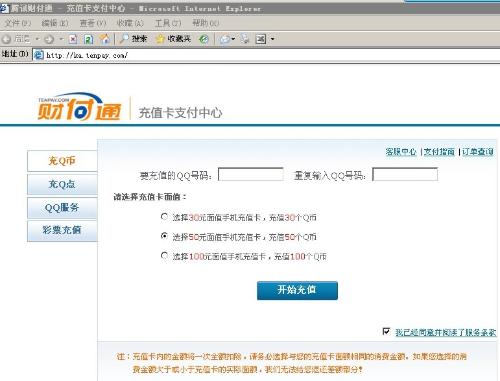Select the 50元 card value radio button

click(164, 236)
